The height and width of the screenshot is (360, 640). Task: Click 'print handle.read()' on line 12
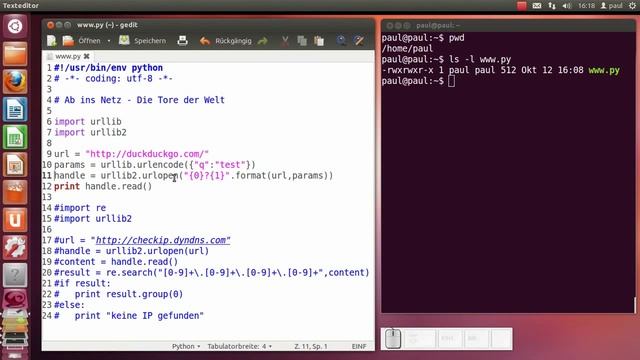[x=103, y=186]
